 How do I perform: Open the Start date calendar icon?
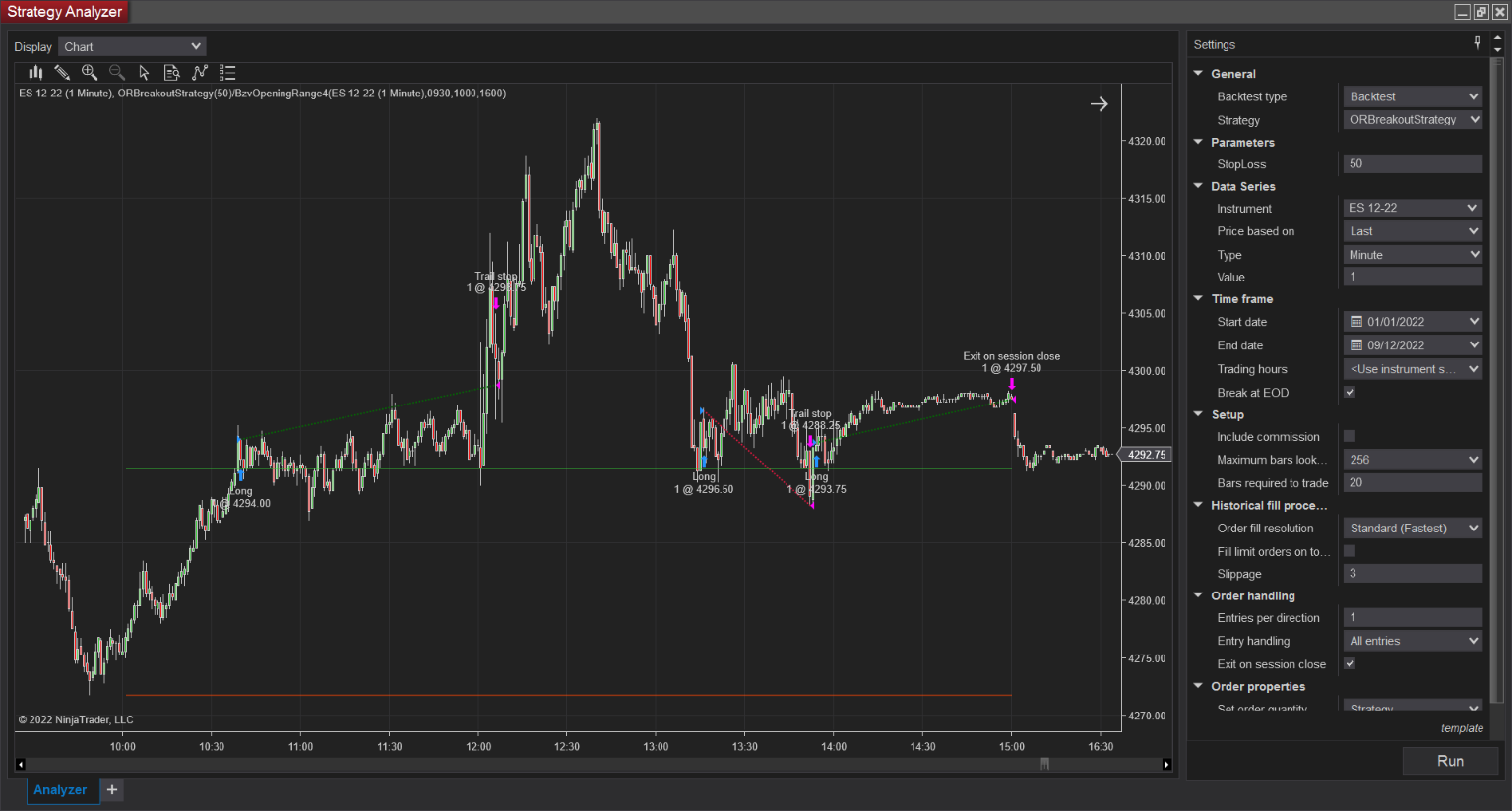[1356, 322]
